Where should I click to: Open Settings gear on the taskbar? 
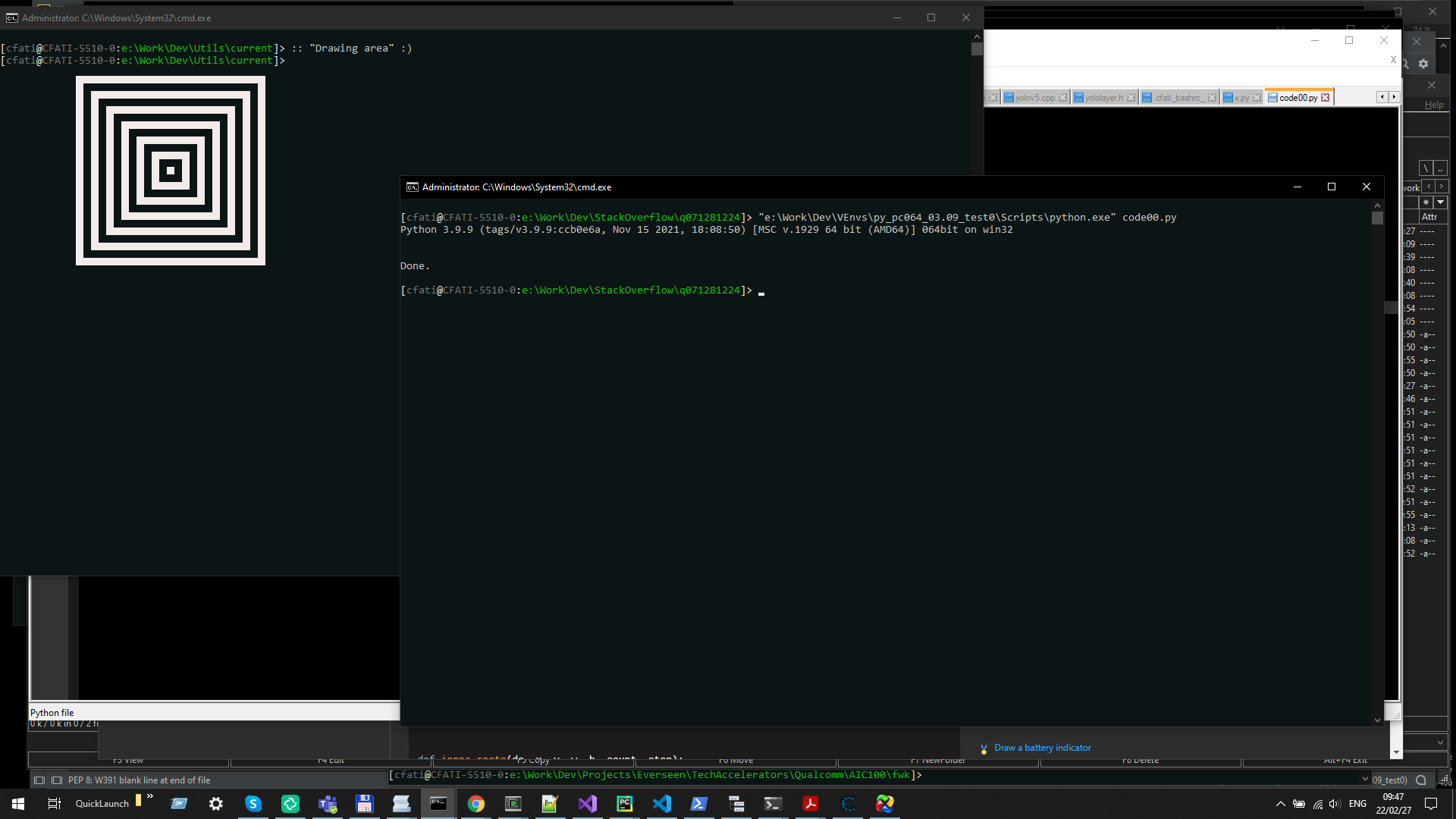[216, 804]
